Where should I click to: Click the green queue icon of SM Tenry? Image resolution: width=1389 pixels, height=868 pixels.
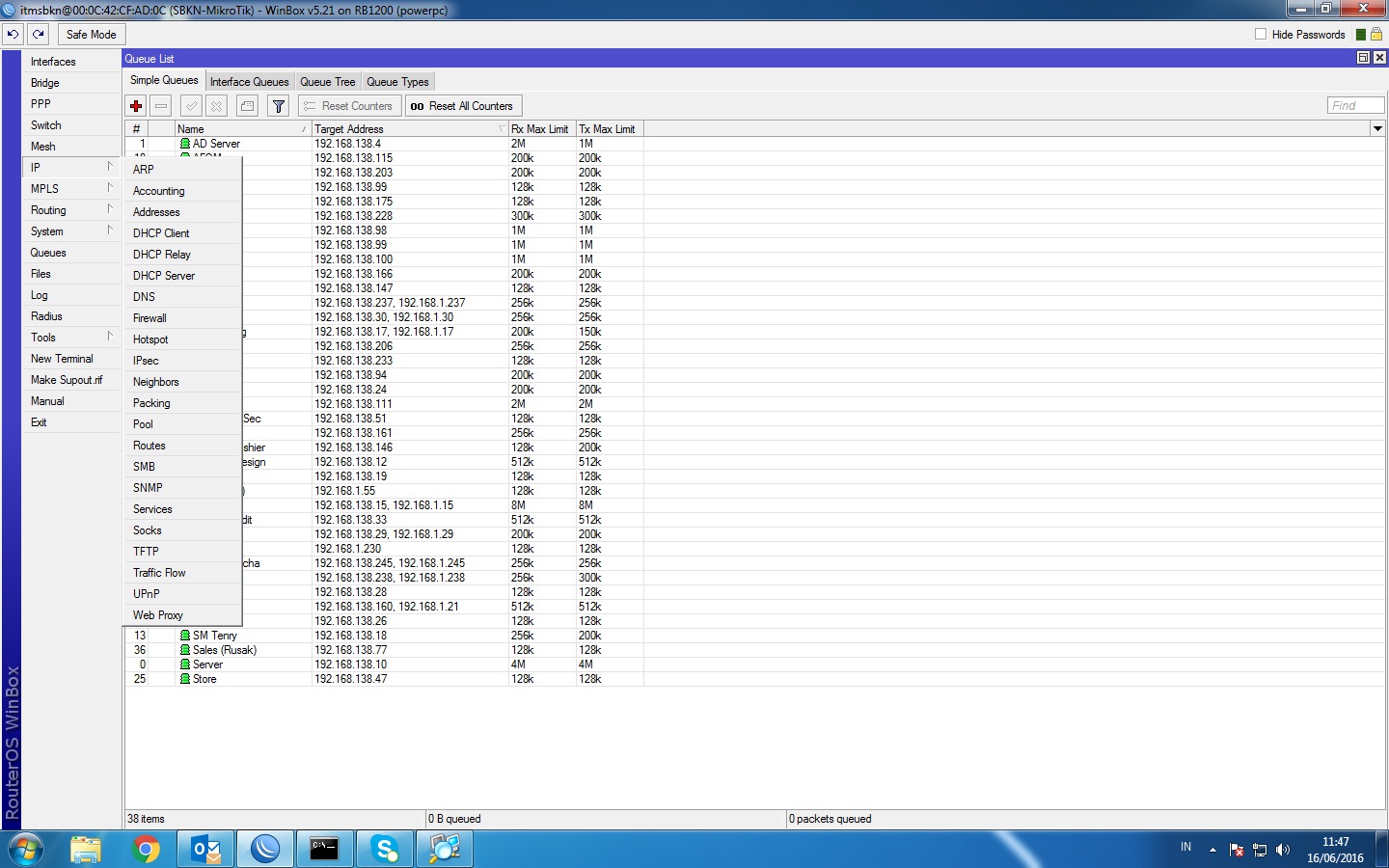coord(185,636)
